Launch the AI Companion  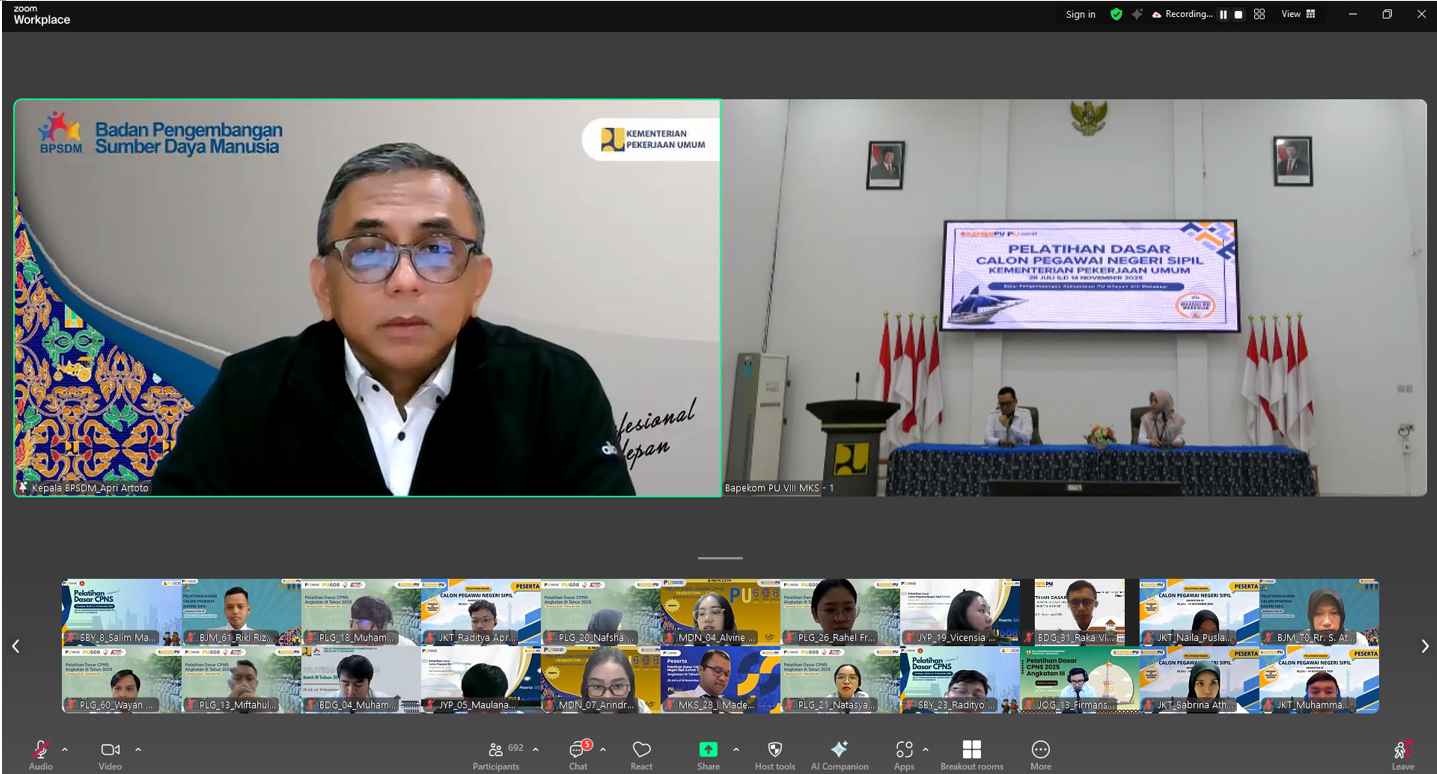click(839, 755)
